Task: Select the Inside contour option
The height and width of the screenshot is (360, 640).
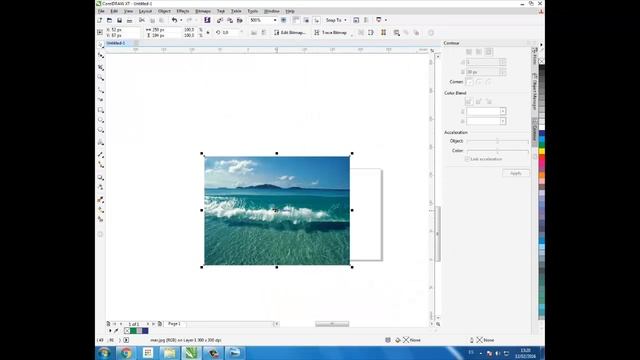Action: (x=479, y=52)
